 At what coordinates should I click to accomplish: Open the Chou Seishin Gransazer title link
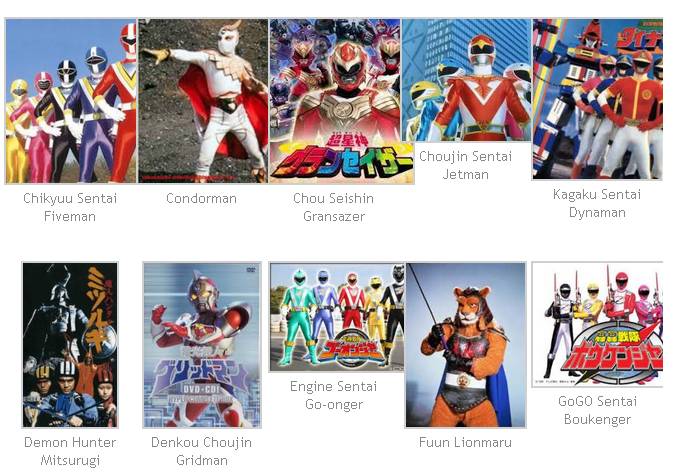pos(333,207)
